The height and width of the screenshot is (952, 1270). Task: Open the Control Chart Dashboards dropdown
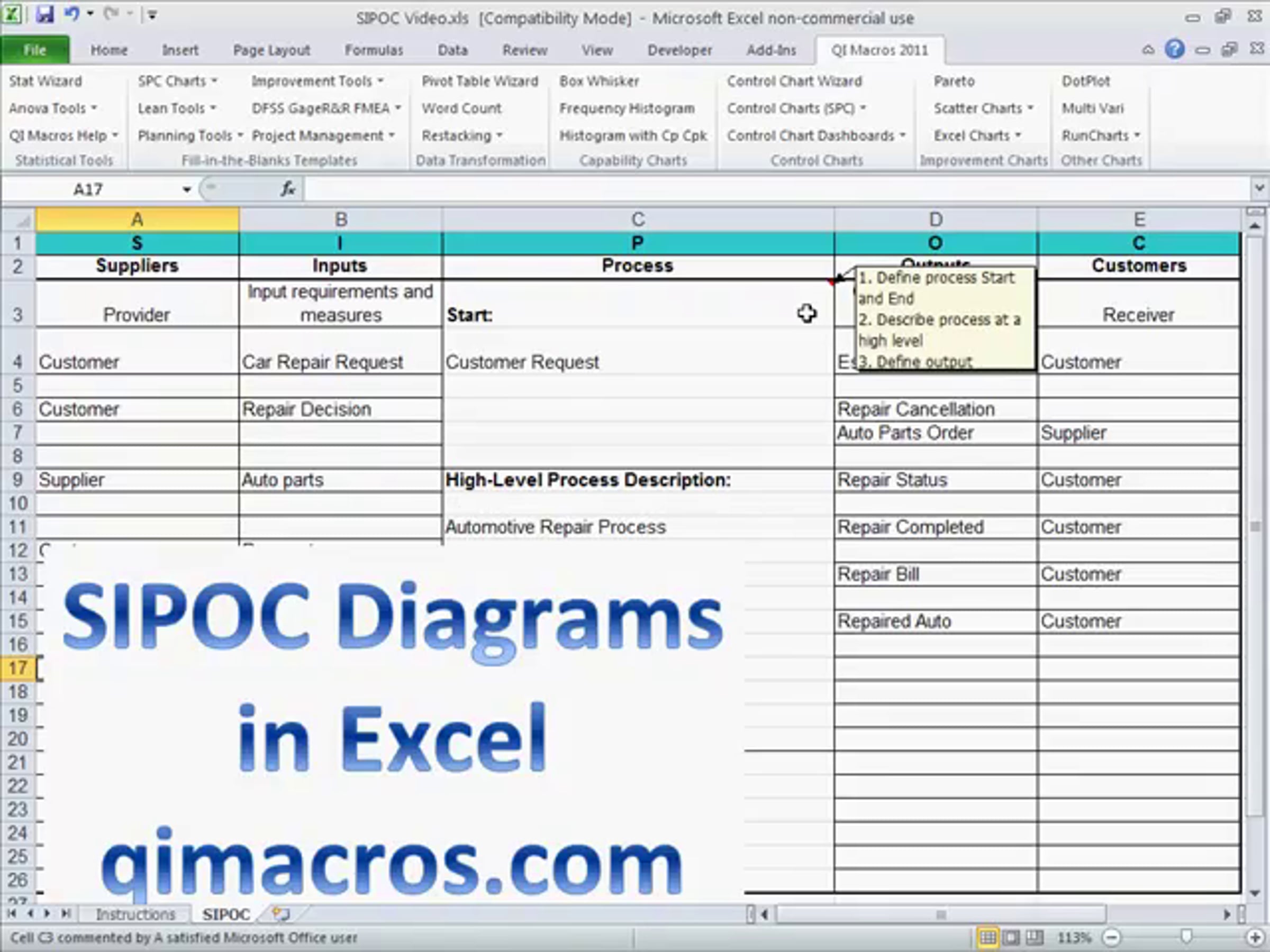[817, 135]
